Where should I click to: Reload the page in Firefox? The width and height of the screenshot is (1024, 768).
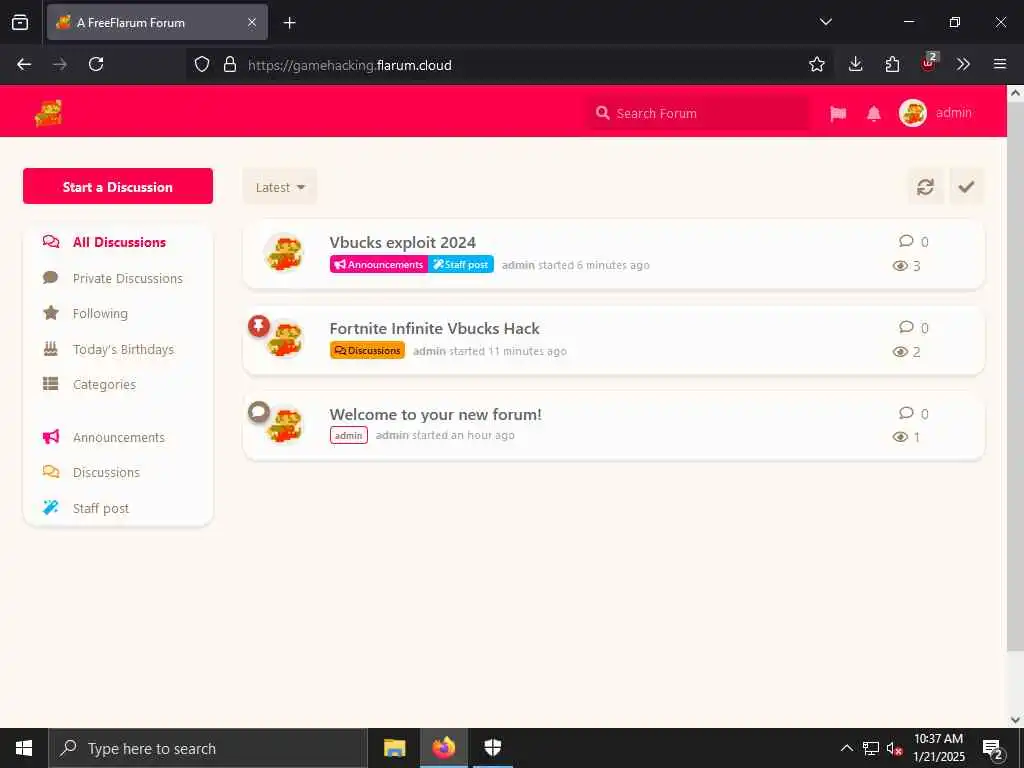click(x=96, y=64)
